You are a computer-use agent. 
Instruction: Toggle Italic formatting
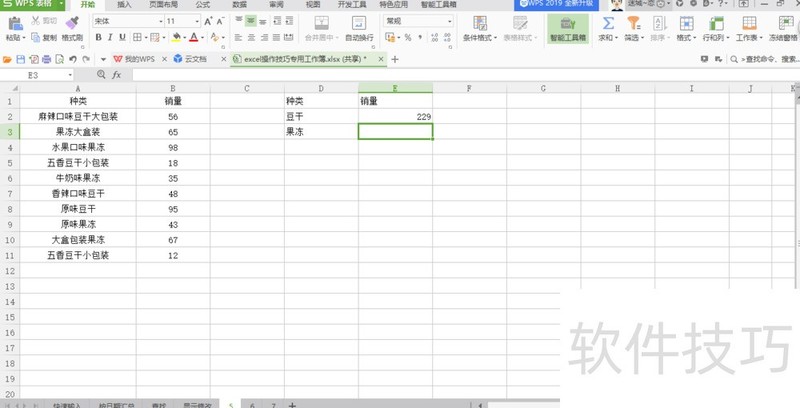tap(111, 38)
